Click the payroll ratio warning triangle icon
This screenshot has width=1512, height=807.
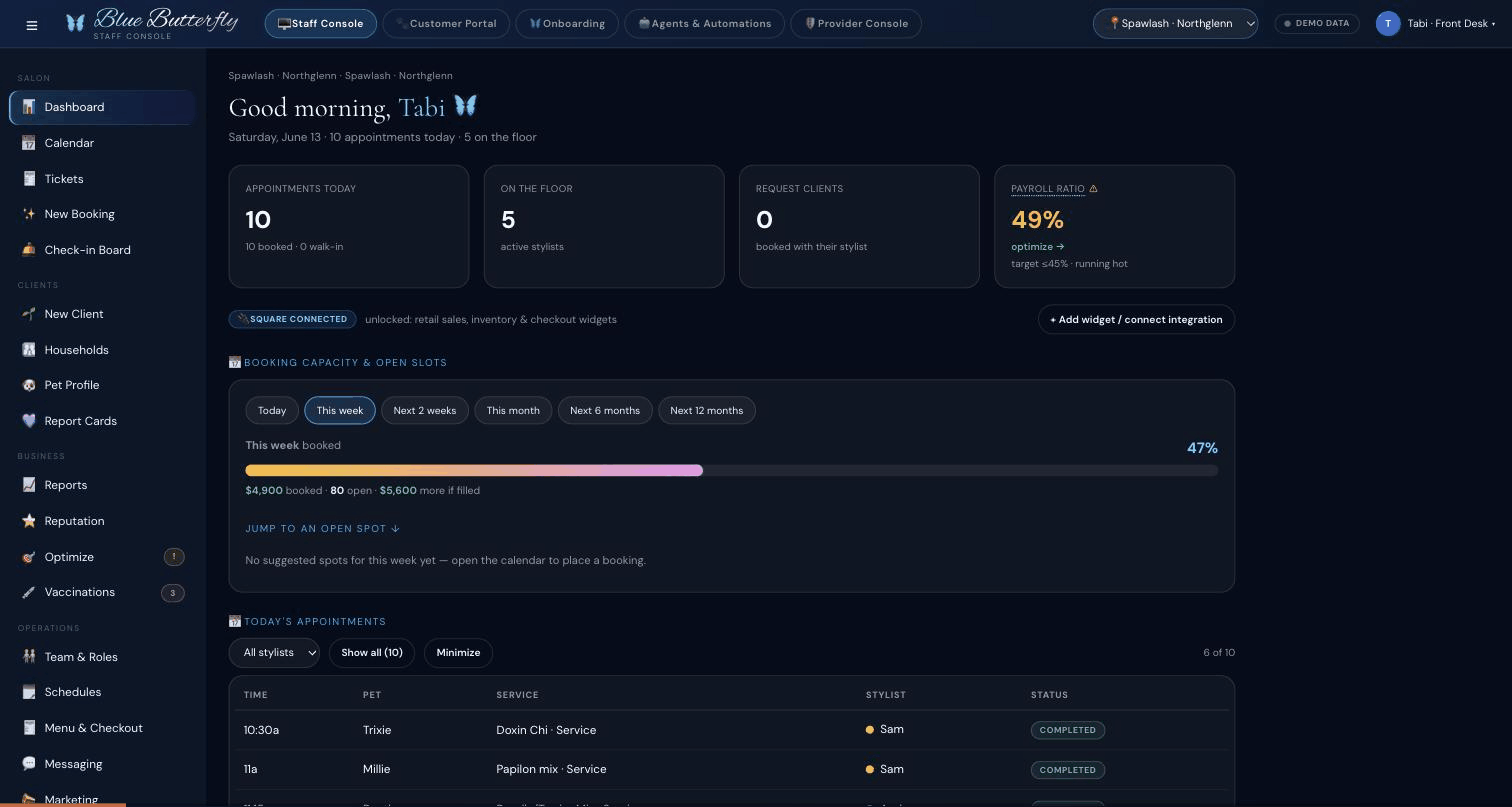click(1093, 189)
